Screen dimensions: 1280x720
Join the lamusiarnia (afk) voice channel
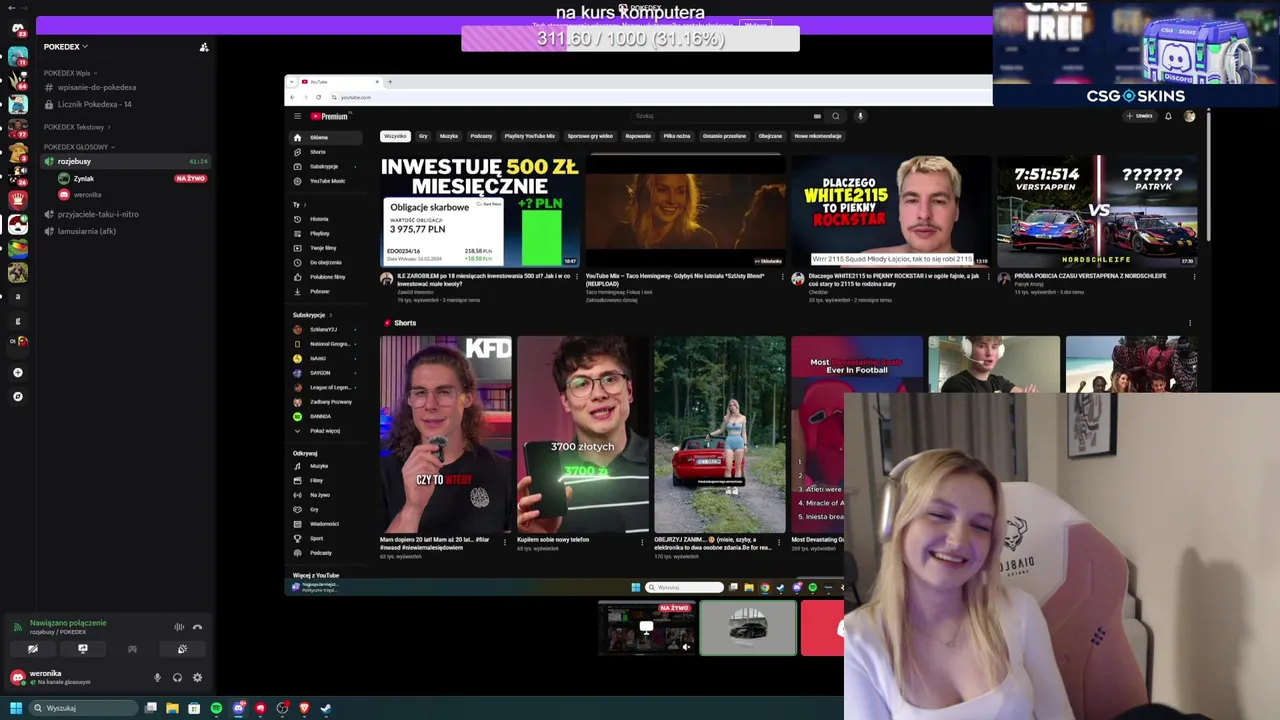pos(87,231)
